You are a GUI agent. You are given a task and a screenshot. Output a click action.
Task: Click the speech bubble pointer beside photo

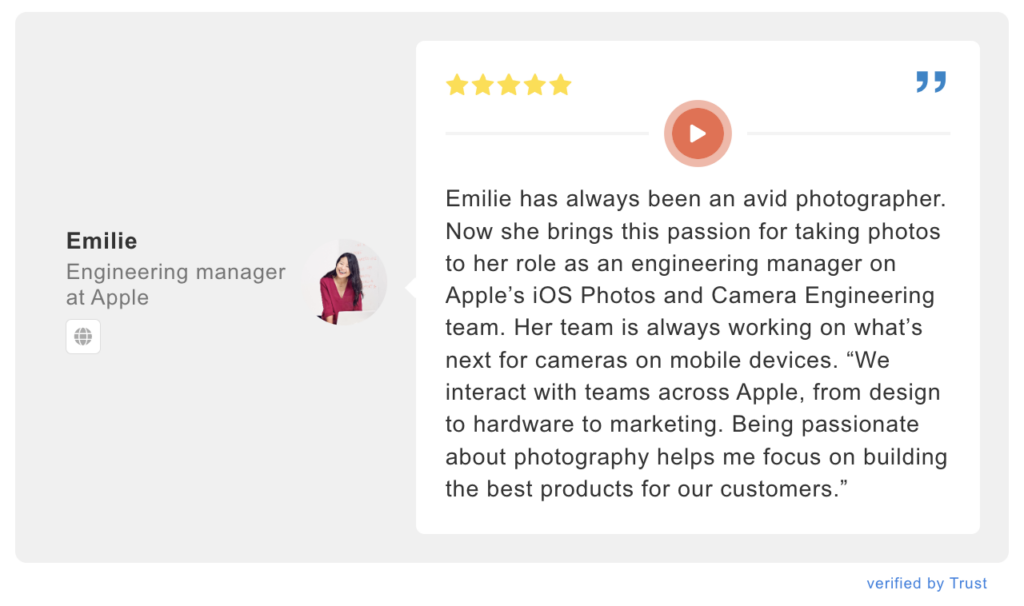tap(411, 287)
